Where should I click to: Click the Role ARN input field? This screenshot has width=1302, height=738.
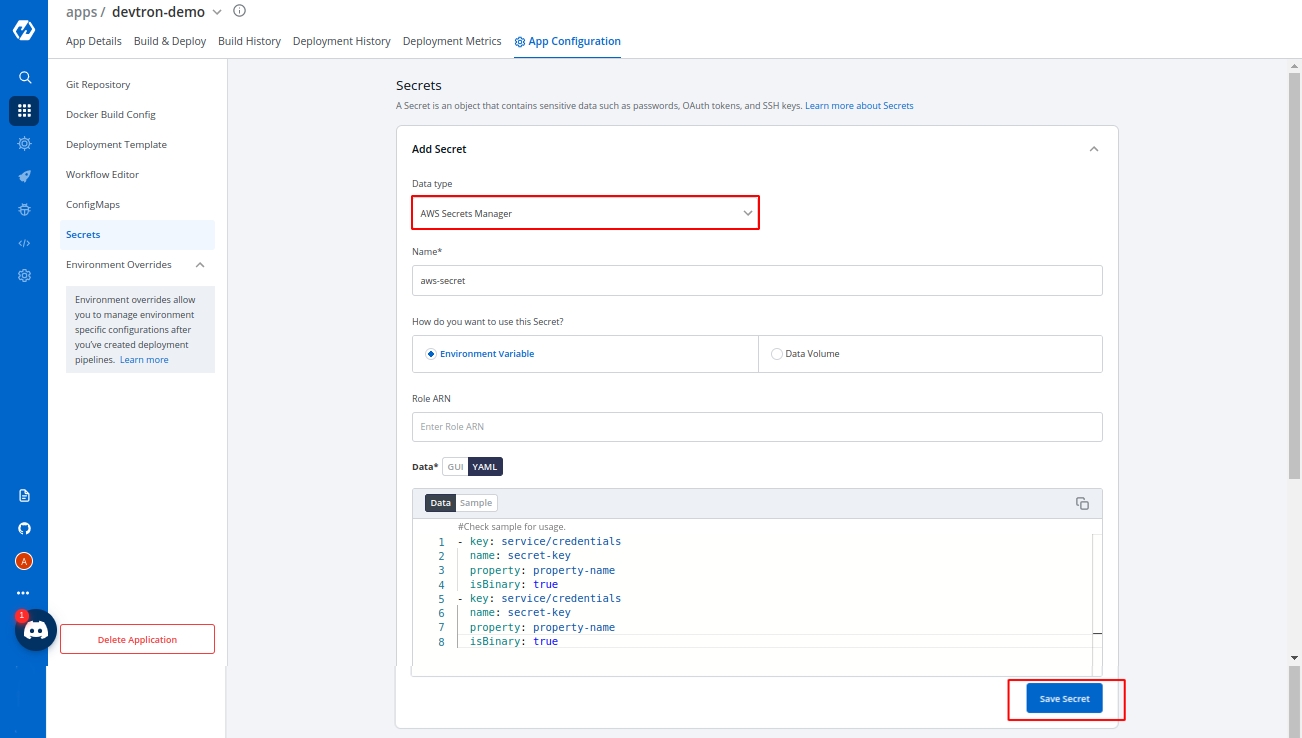[x=756, y=427]
